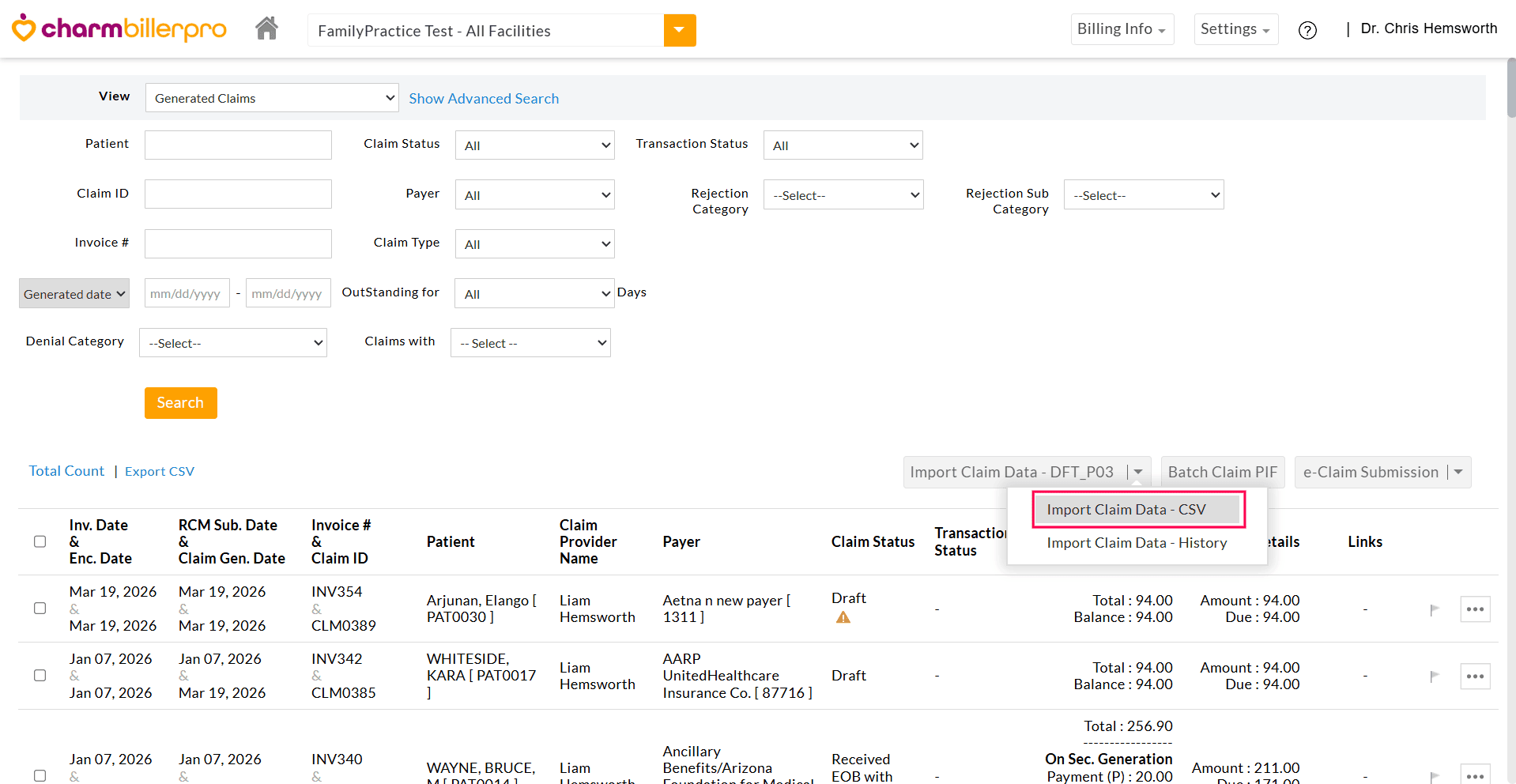The width and height of the screenshot is (1516, 784).
Task: Click the warning triangle on CLM0389 claim
Action: 843,617
